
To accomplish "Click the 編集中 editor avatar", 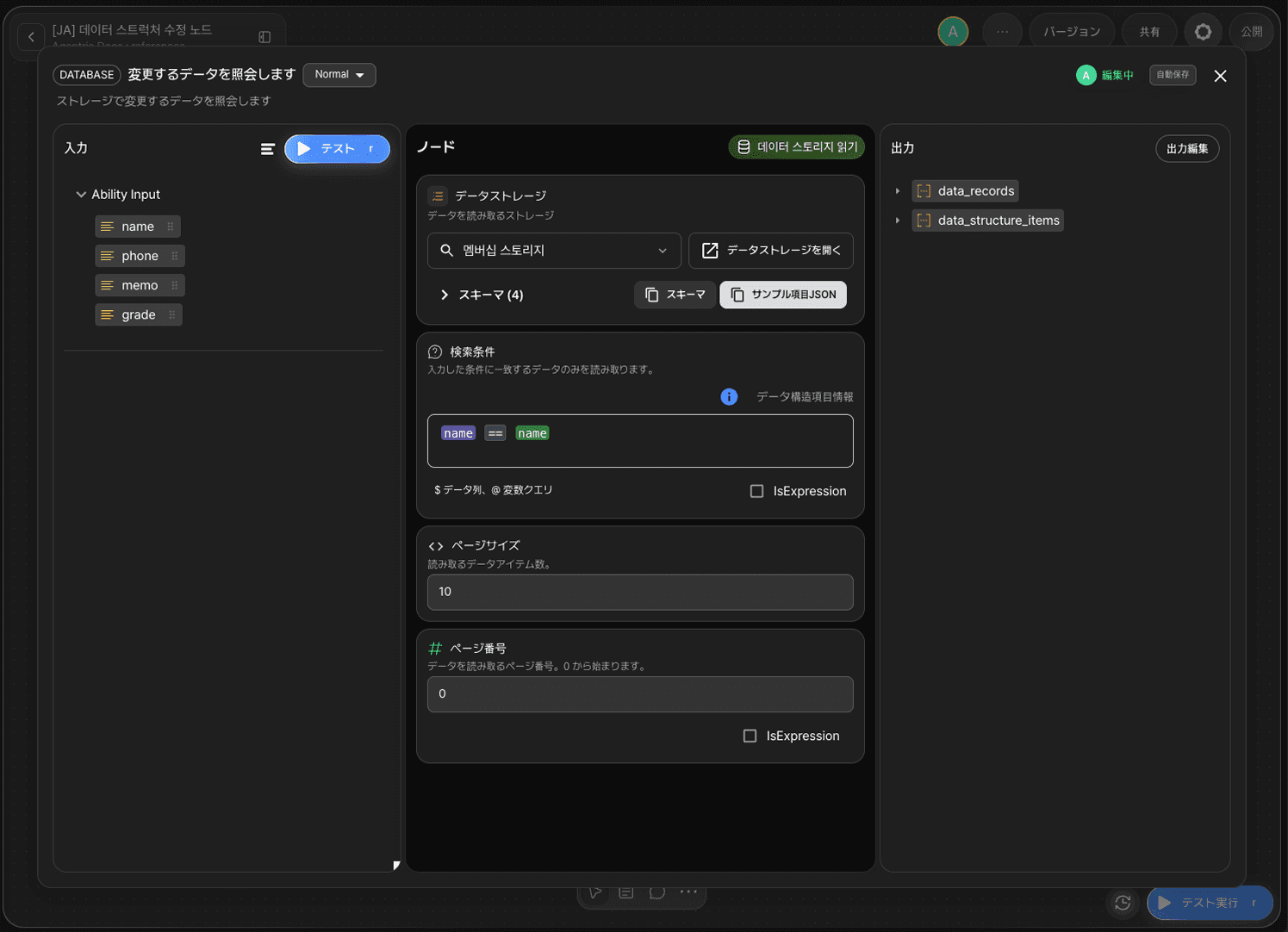I will 1086,75.
